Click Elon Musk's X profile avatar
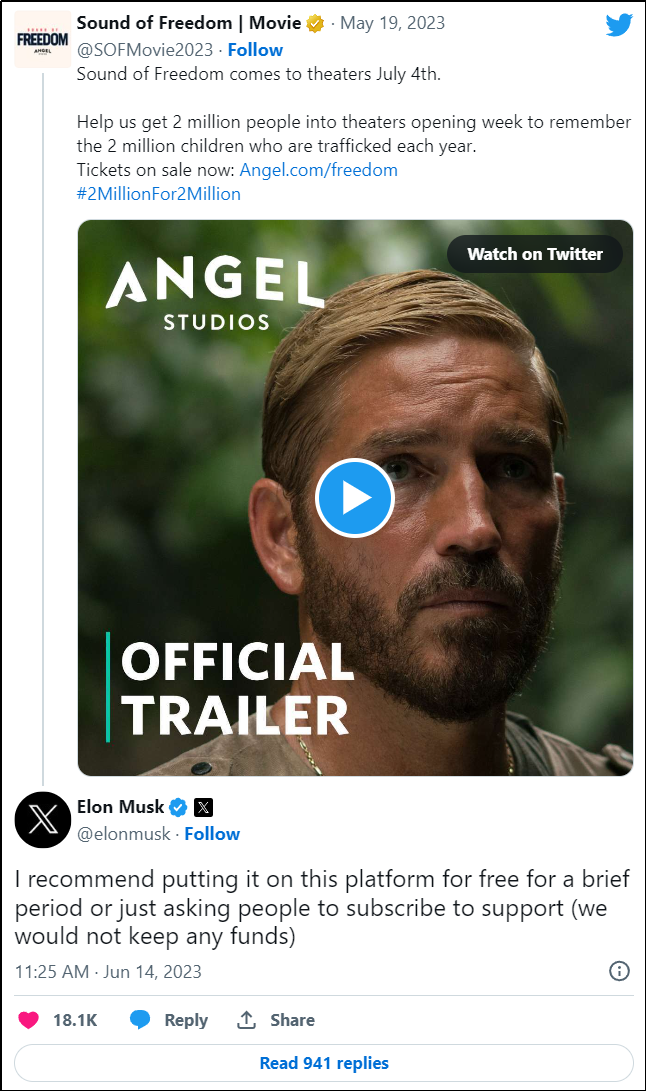The height and width of the screenshot is (1091, 646). point(42,820)
